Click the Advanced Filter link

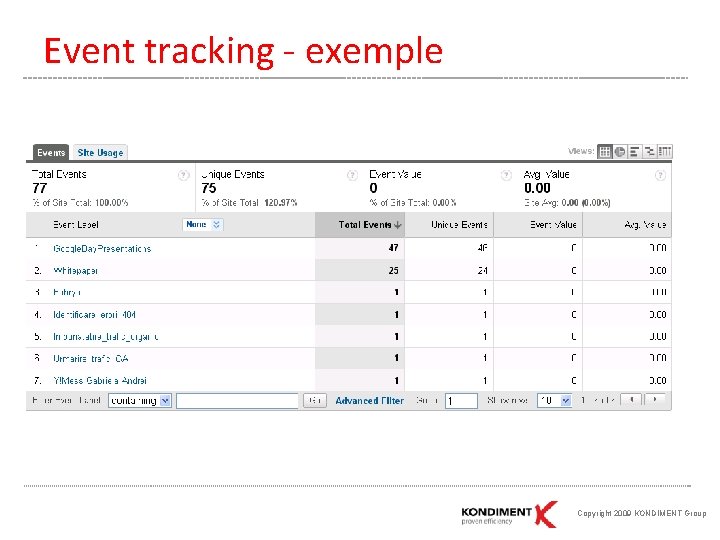pyautogui.click(x=370, y=401)
